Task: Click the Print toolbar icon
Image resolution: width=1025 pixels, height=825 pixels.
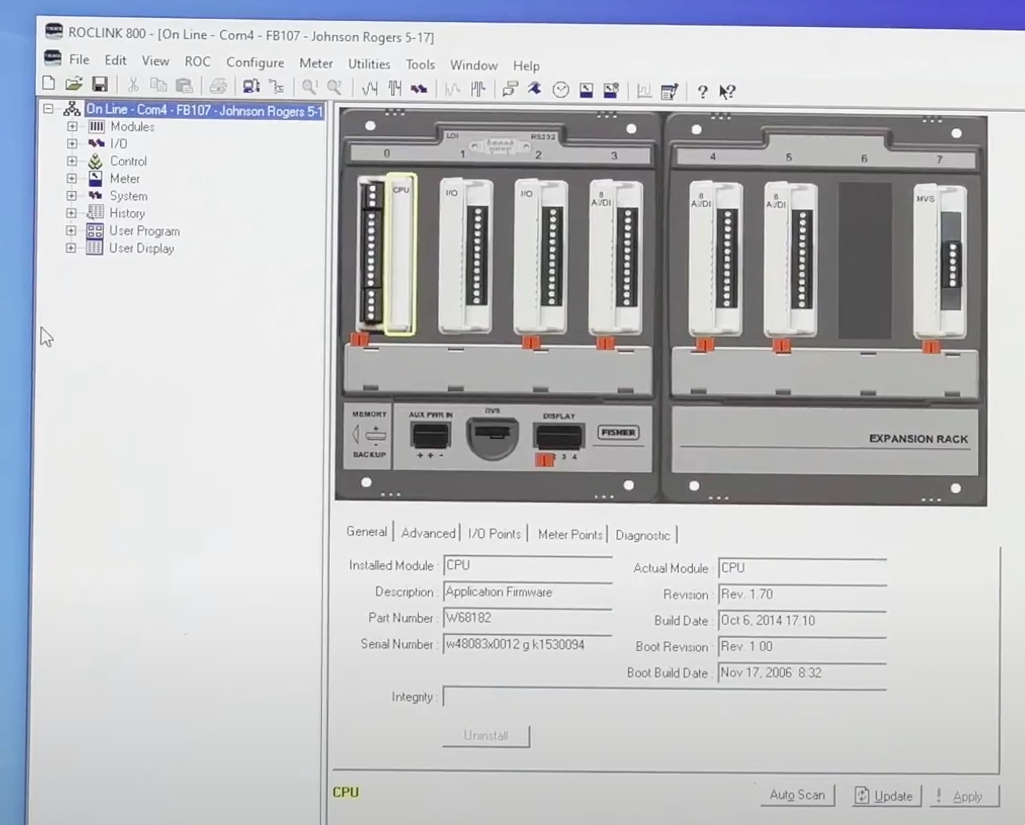Action: click(218, 86)
